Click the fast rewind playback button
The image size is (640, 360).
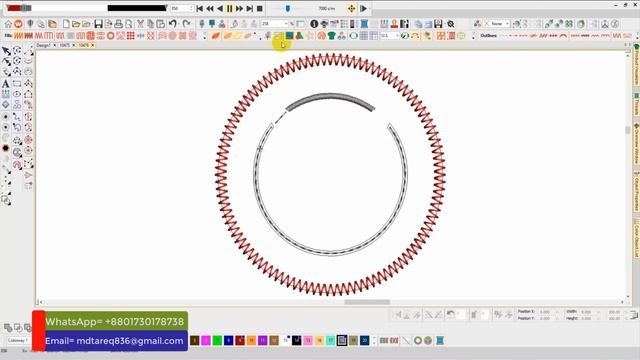tap(210, 9)
